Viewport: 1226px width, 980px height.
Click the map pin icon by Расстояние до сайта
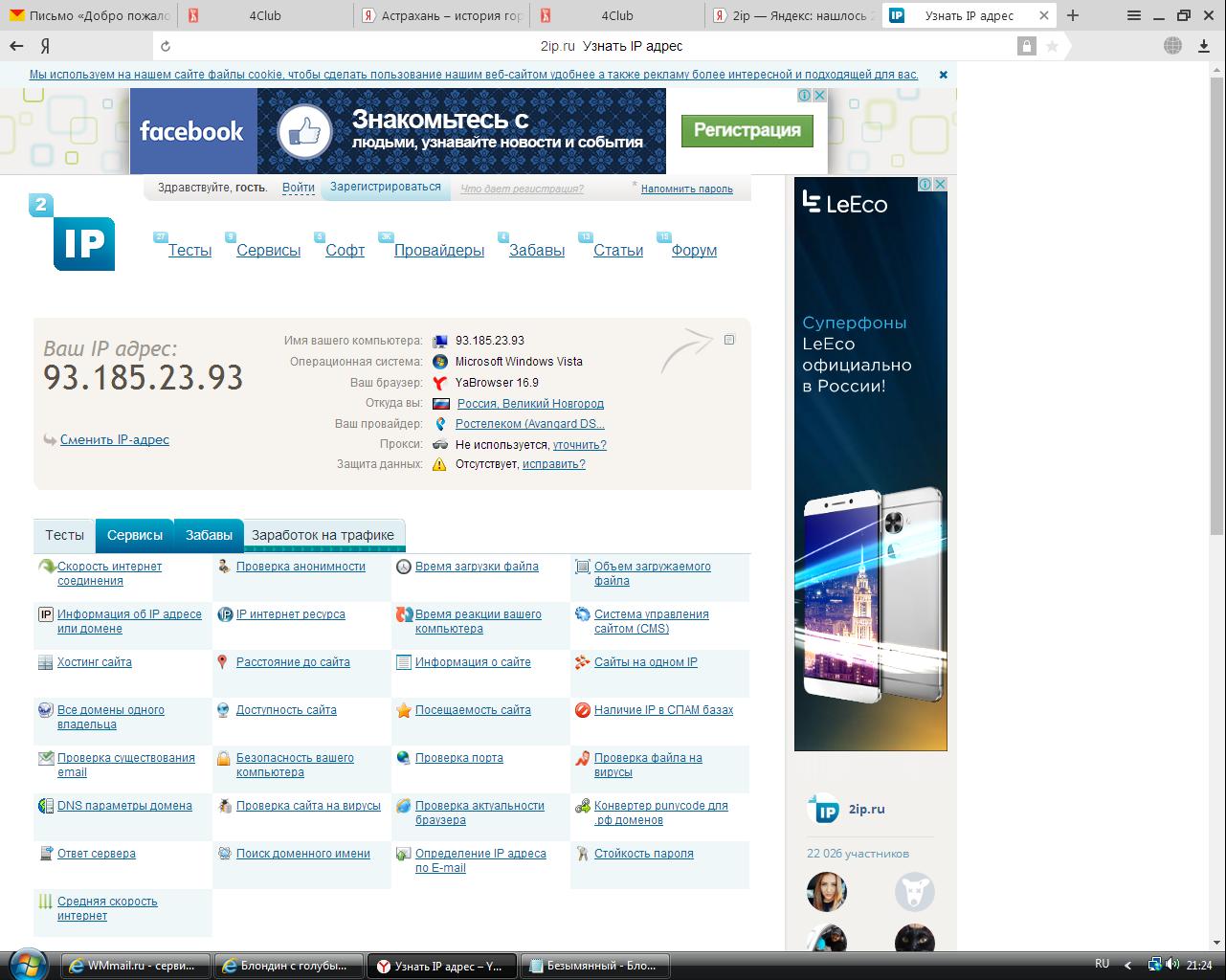click(x=222, y=662)
